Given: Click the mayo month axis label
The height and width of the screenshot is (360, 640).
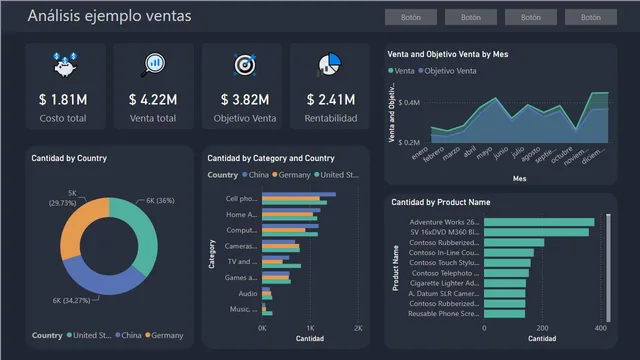Looking at the screenshot, I should coord(485,153).
